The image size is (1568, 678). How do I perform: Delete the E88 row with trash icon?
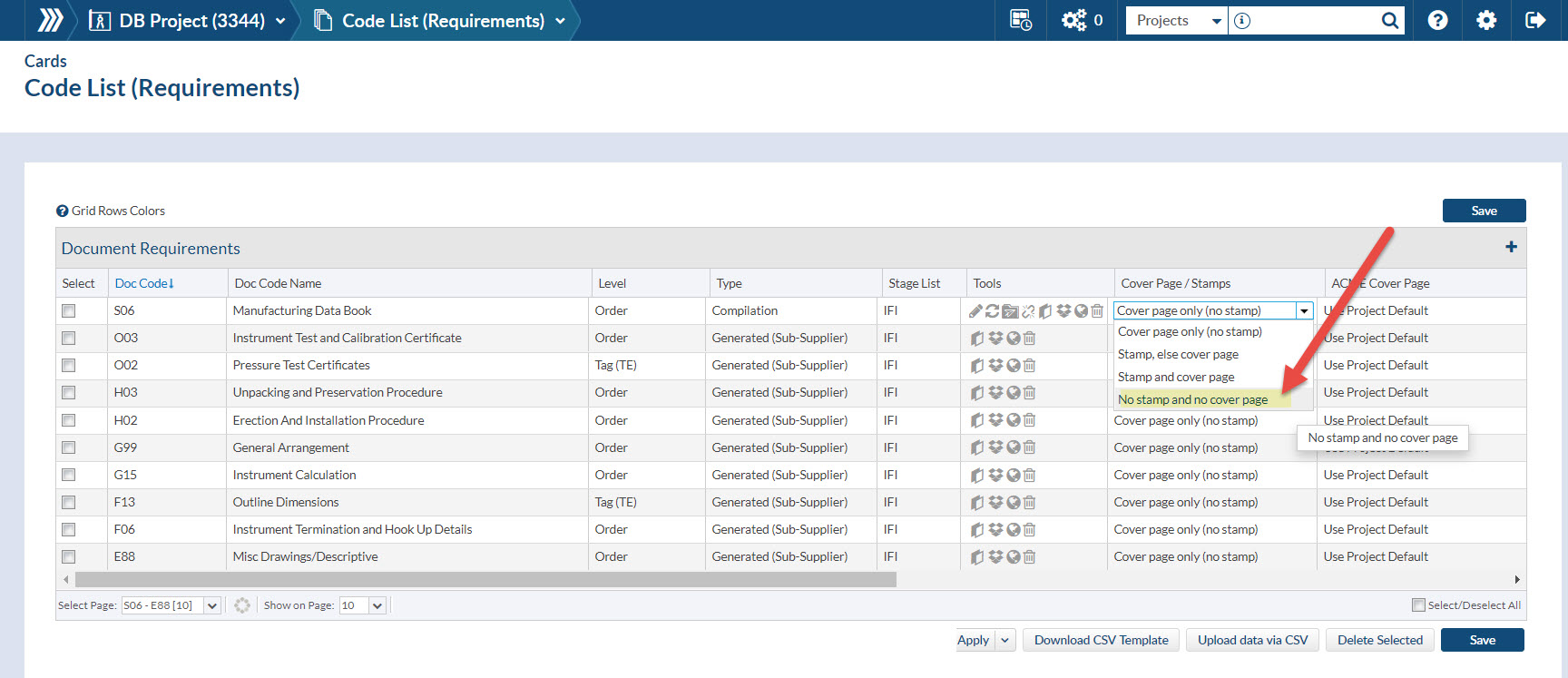click(1029, 557)
